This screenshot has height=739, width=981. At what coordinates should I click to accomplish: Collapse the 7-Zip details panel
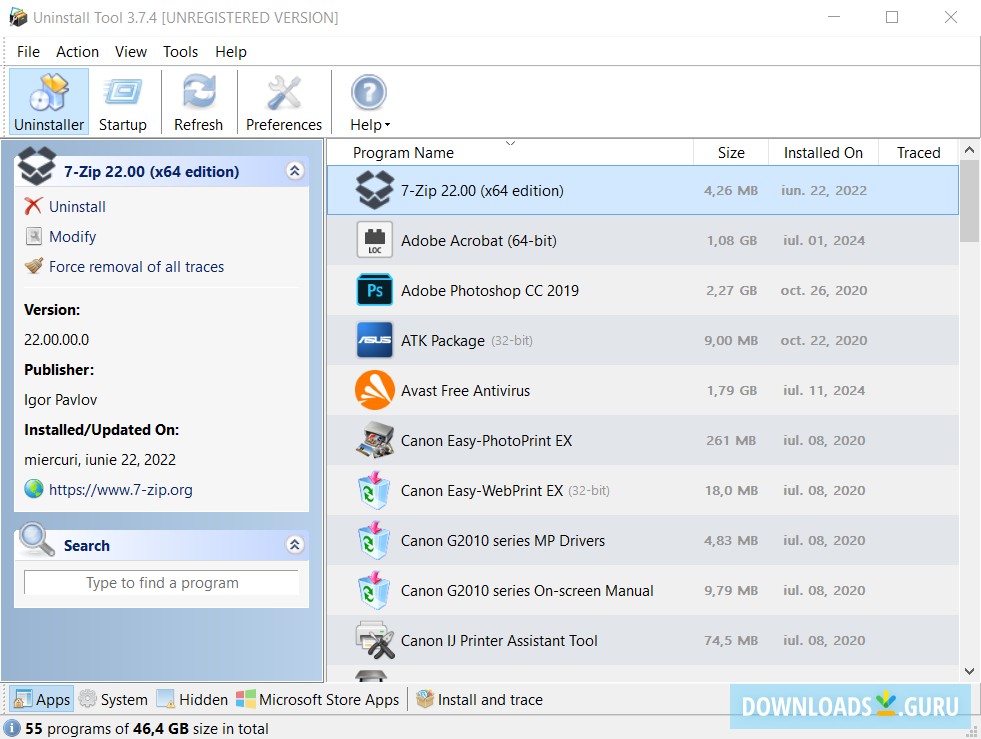(294, 170)
